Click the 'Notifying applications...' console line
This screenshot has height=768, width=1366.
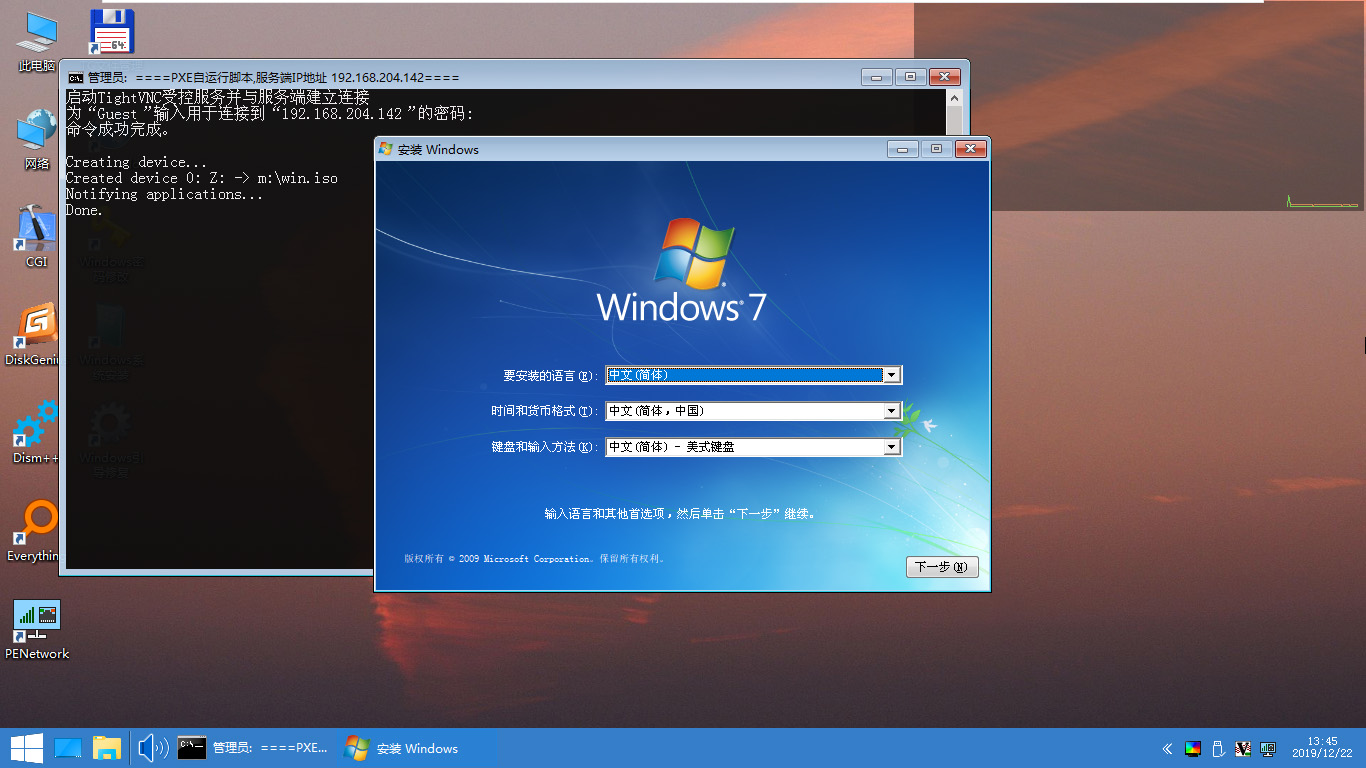(165, 194)
